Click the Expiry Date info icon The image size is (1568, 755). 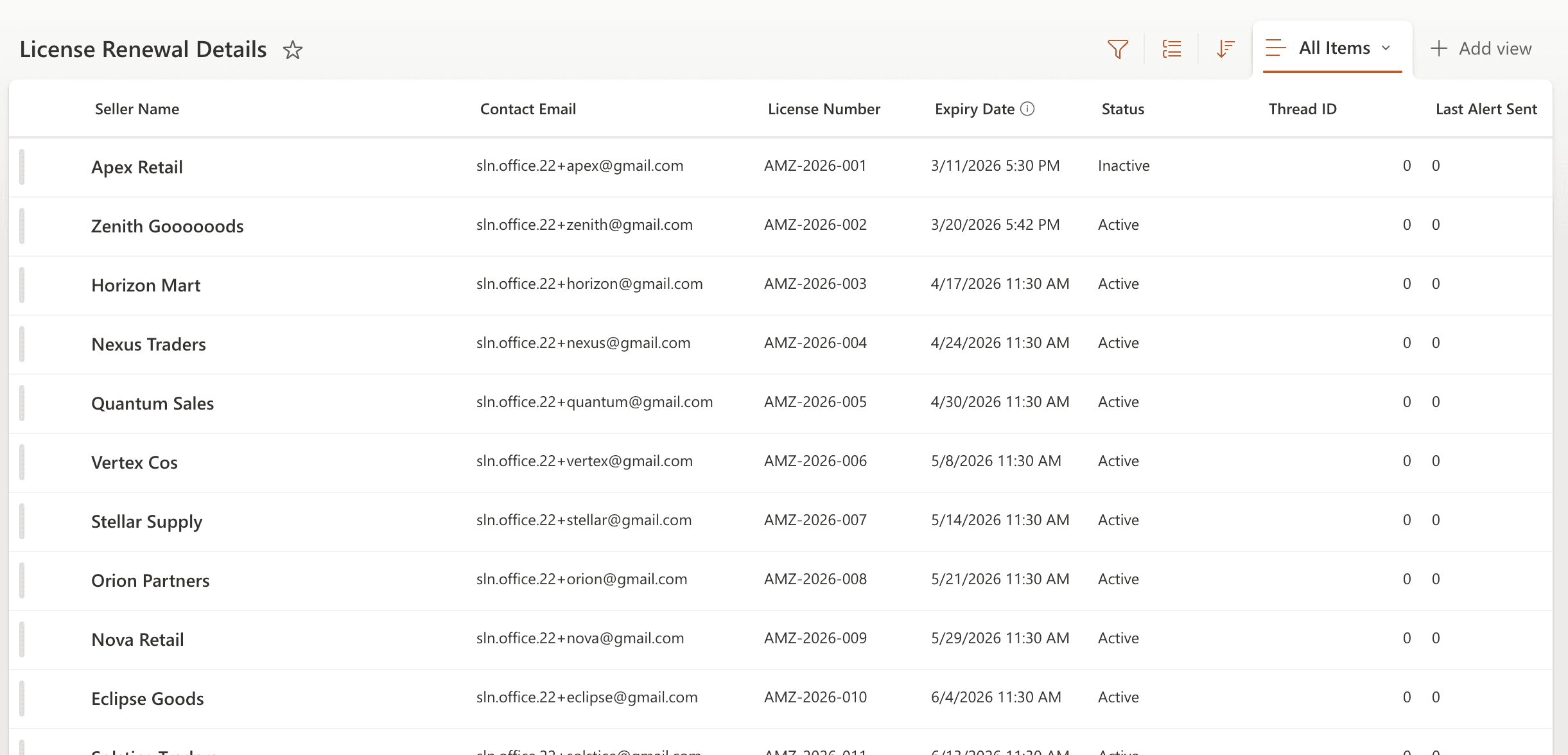pos(1027,108)
